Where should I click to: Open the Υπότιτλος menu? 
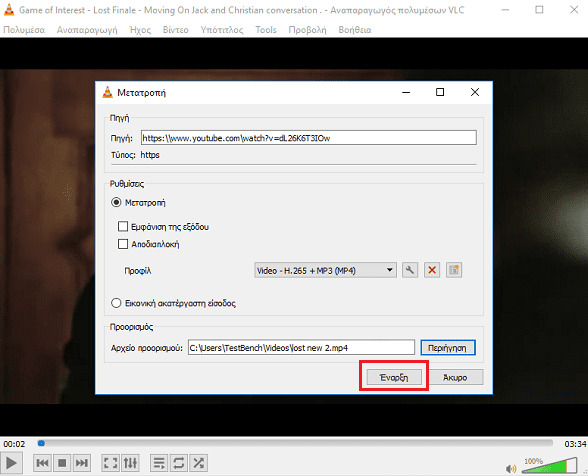click(x=222, y=30)
